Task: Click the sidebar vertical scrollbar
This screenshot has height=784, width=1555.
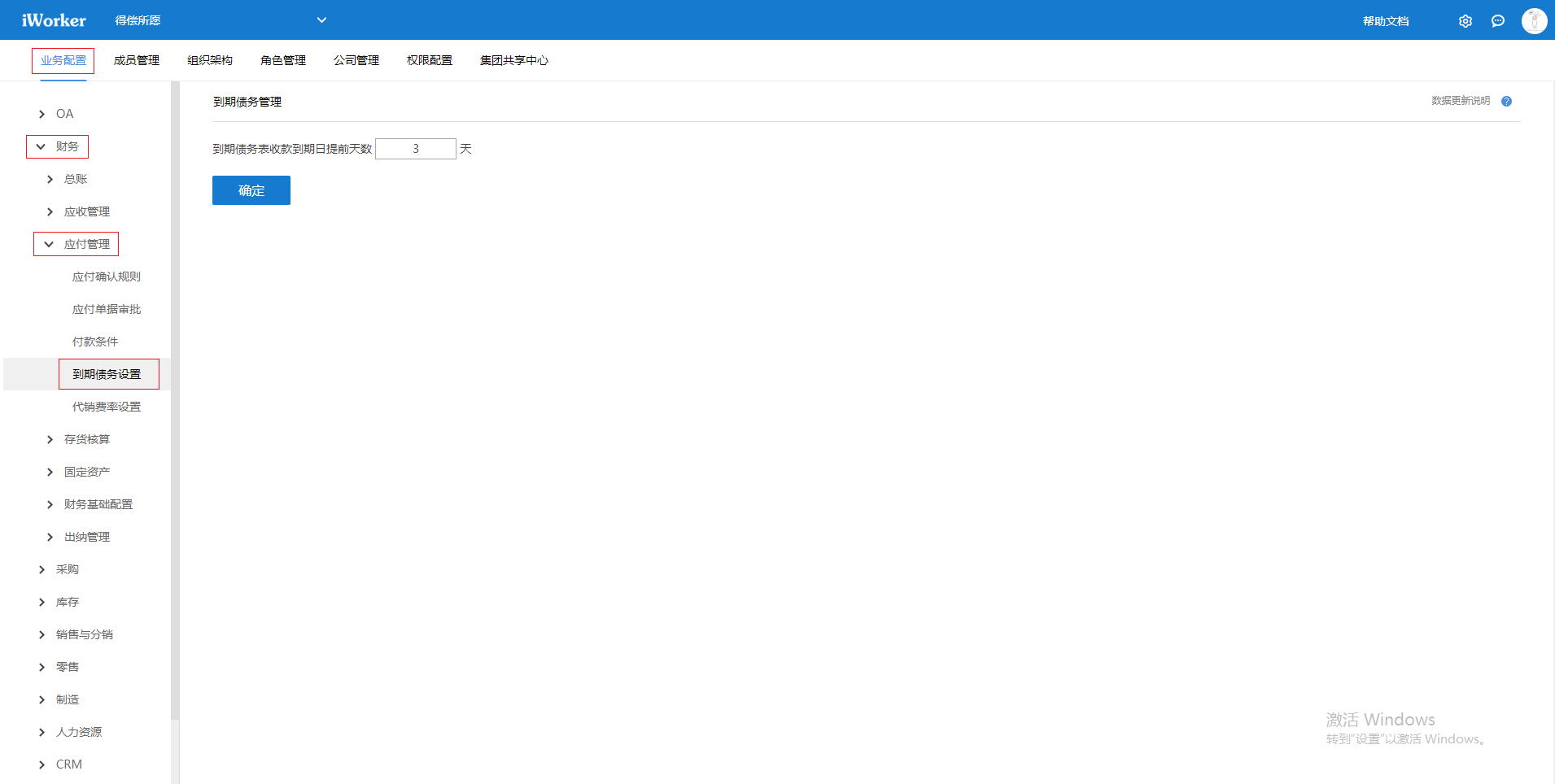Action: (175, 400)
